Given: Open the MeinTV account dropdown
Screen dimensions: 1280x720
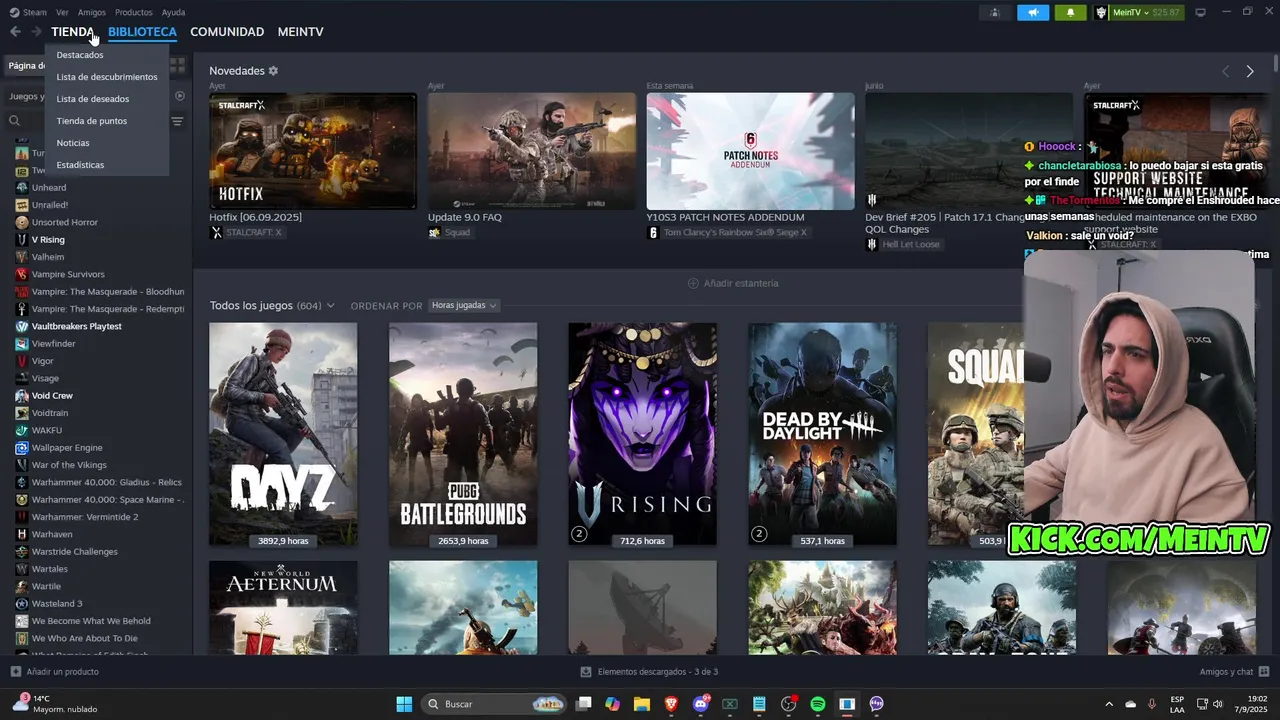Looking at the screenshot, I should pos(1139,12).
